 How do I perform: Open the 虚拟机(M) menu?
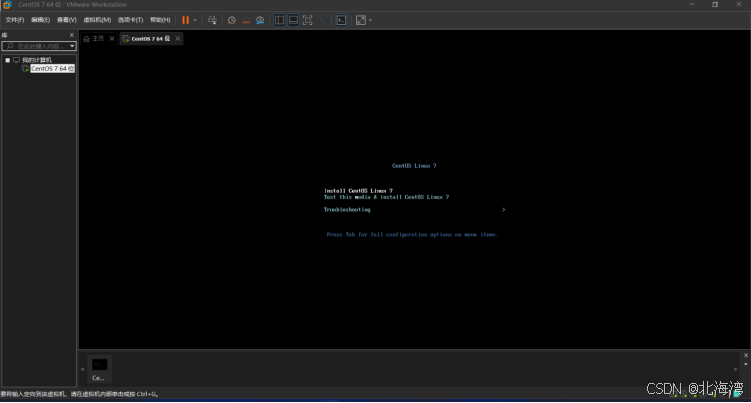coord(97,20)
